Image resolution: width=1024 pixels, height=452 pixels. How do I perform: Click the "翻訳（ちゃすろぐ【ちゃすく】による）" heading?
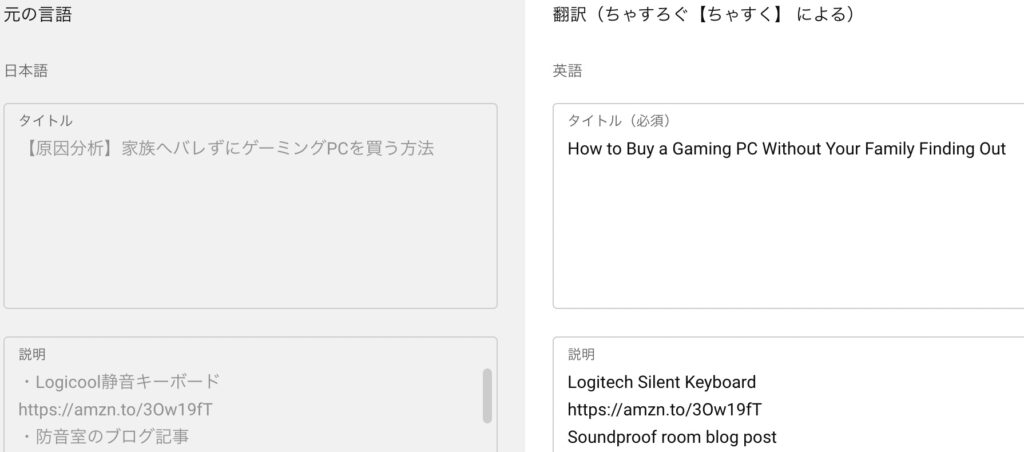point(703,14)
